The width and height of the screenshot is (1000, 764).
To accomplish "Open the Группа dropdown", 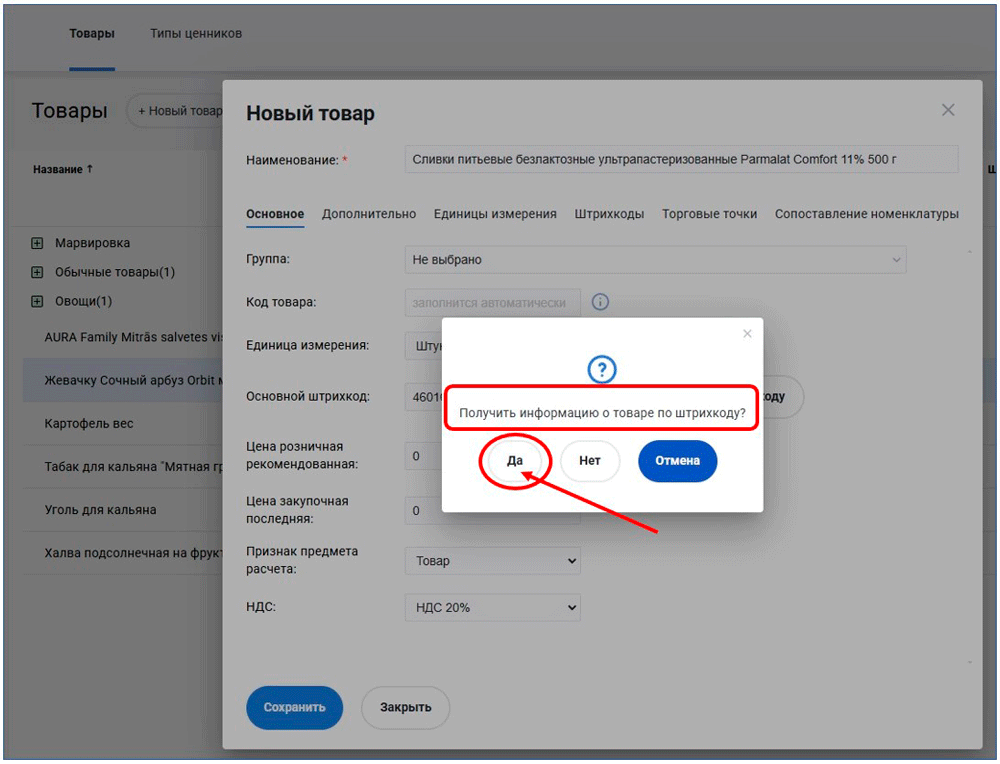I will click(x=655, y=260).
